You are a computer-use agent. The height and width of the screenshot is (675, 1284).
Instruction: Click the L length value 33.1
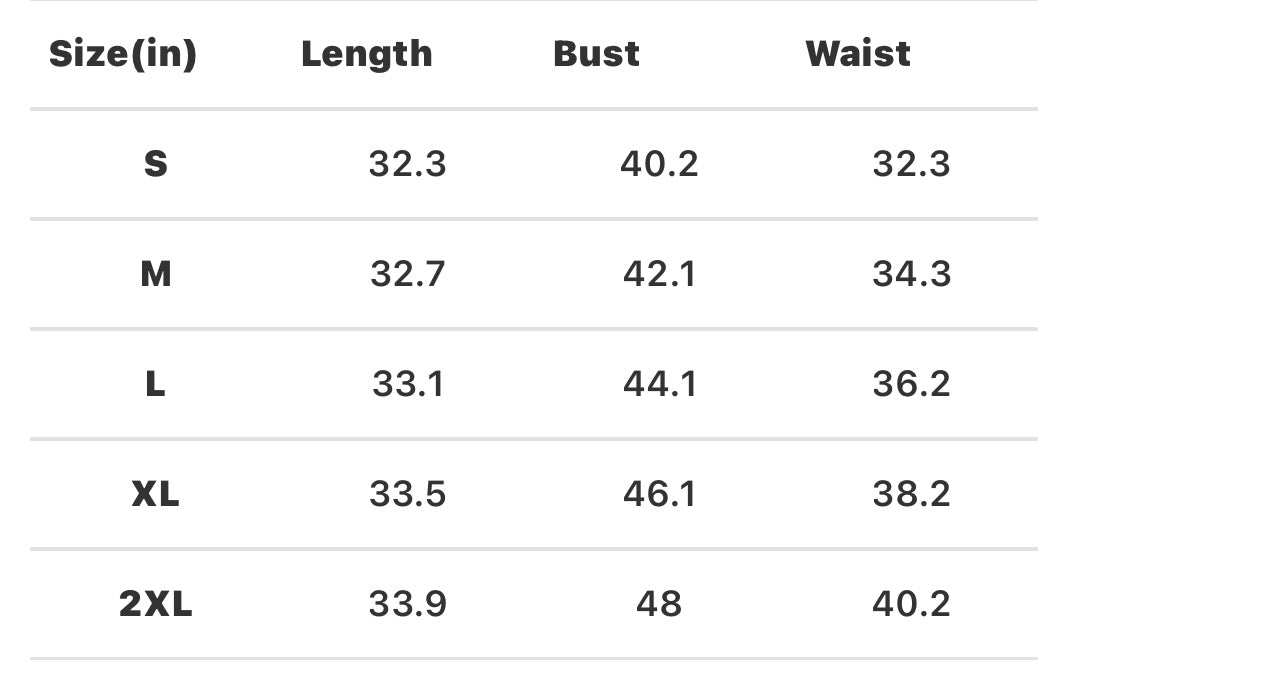(407, 384)
